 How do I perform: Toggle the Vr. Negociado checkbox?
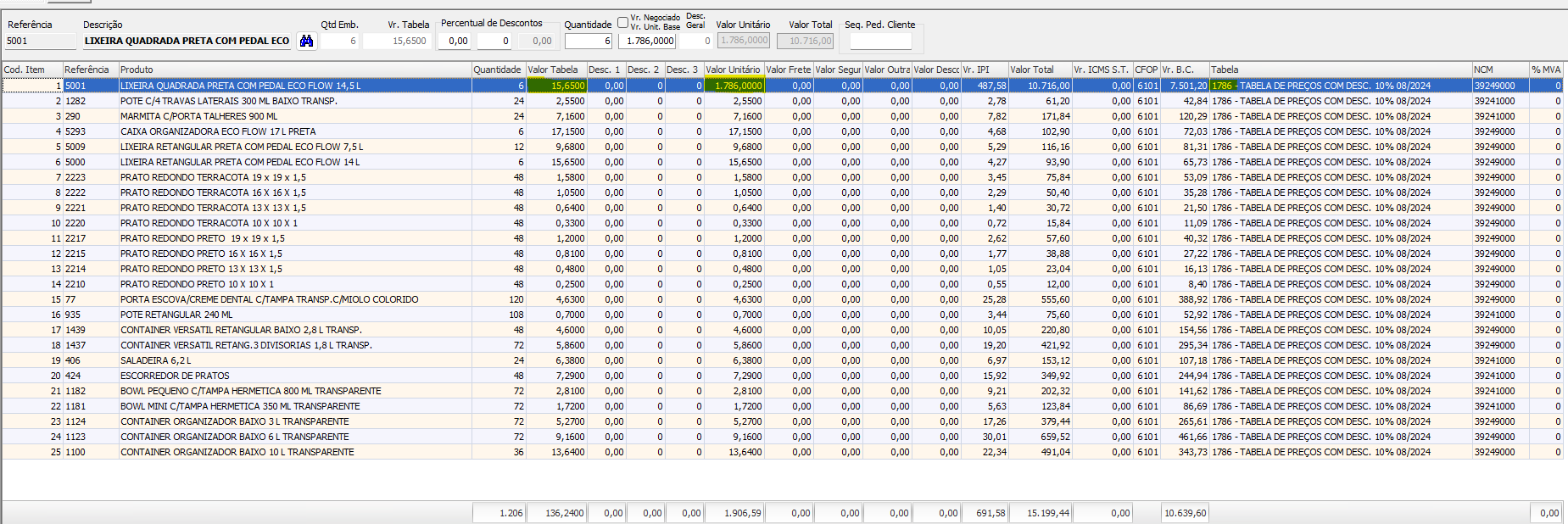click(623, 22)
